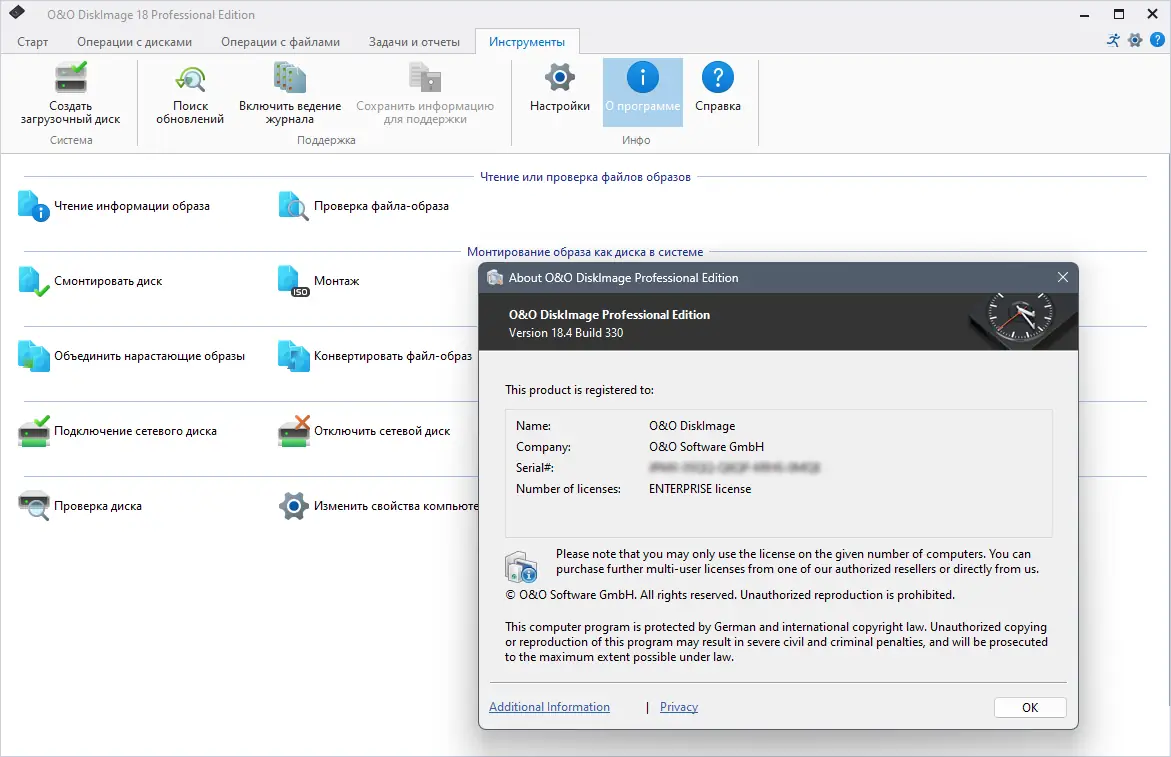Launch Проверка диска
This screenshot has height=757, width=1171.
[80, 506]
